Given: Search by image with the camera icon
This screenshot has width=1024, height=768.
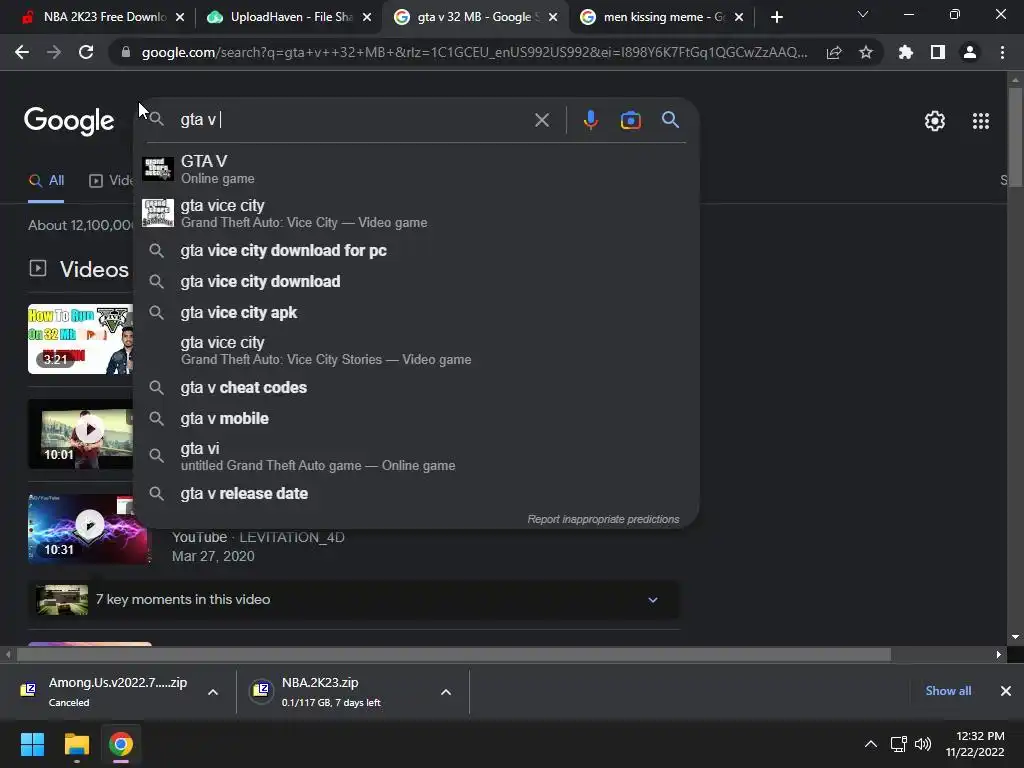Looking at the screenshot, I should 630,120.
